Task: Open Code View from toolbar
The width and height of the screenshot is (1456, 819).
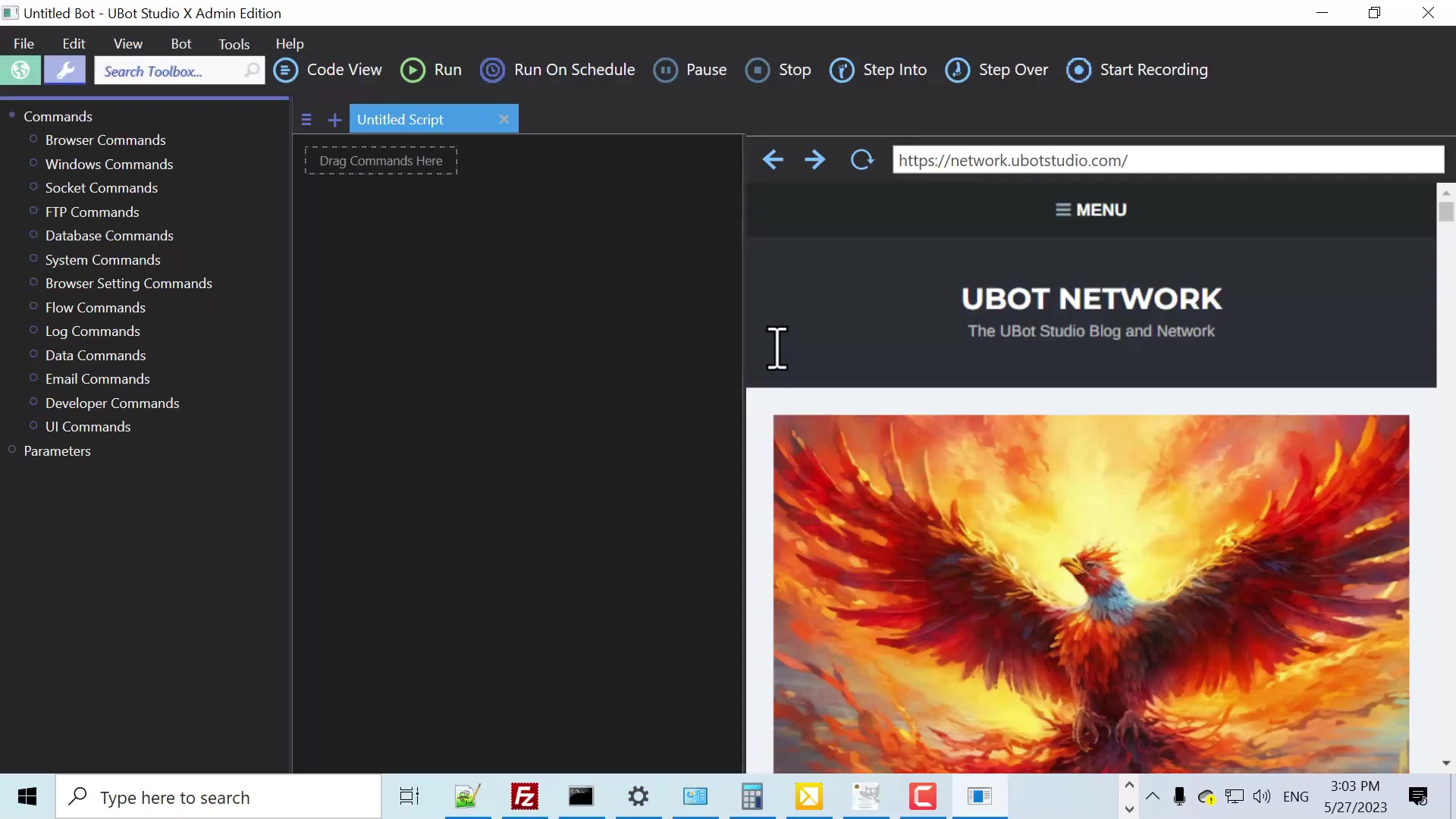Action: [328, 70]
